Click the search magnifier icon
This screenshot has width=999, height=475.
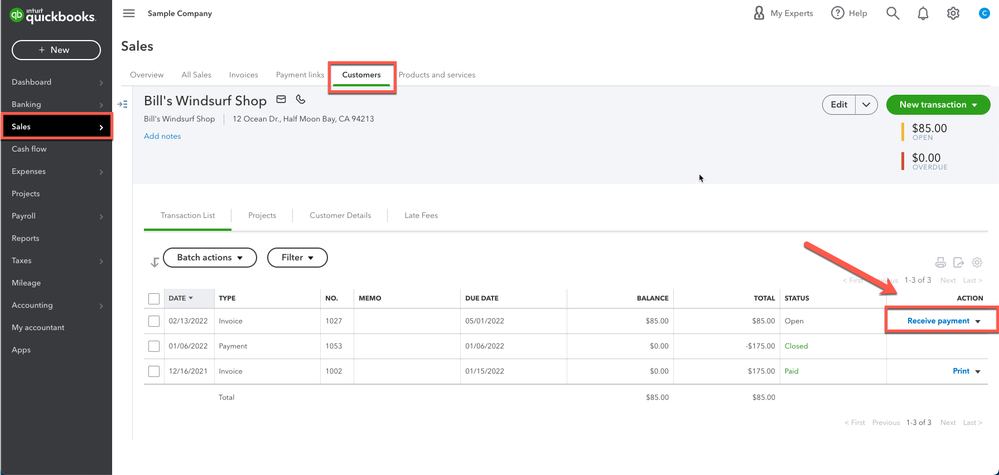pyautogui.click(x=893, y=13)
